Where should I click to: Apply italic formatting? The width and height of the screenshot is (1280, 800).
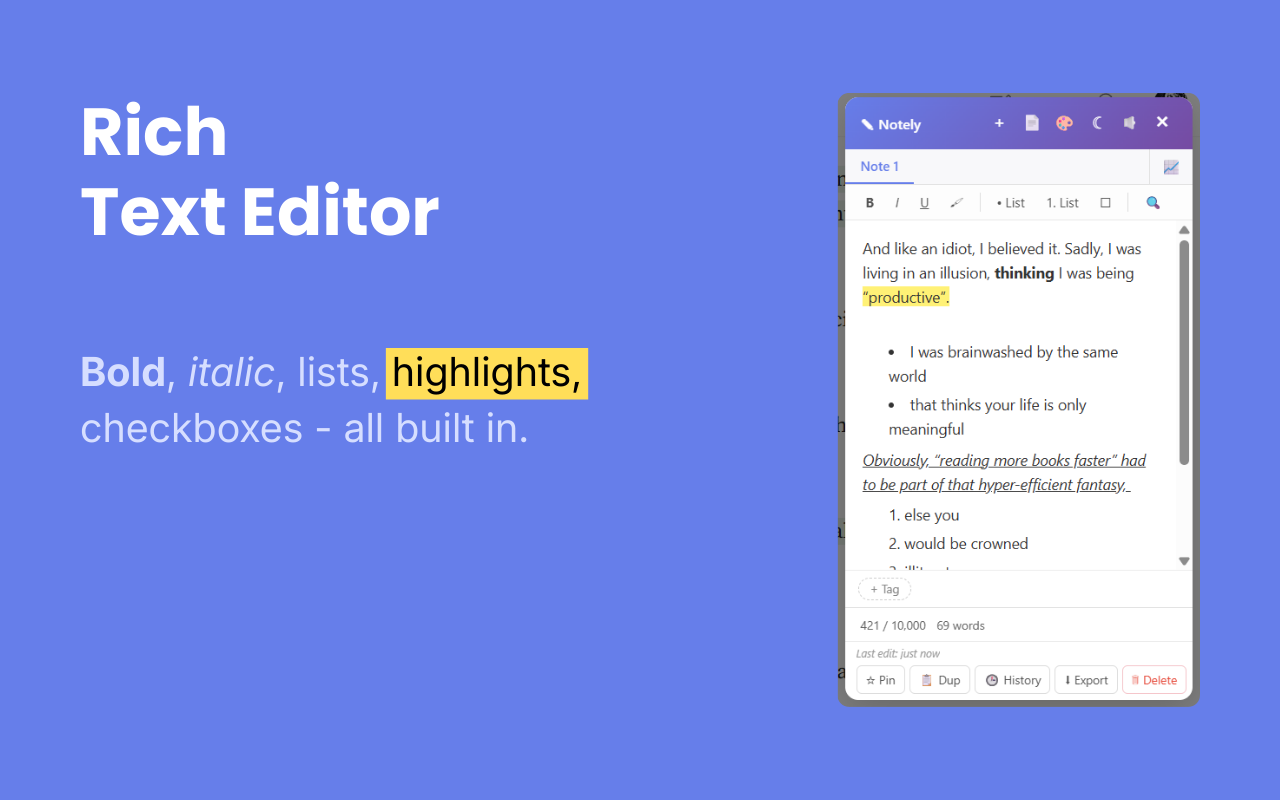(x=897, y=202)
